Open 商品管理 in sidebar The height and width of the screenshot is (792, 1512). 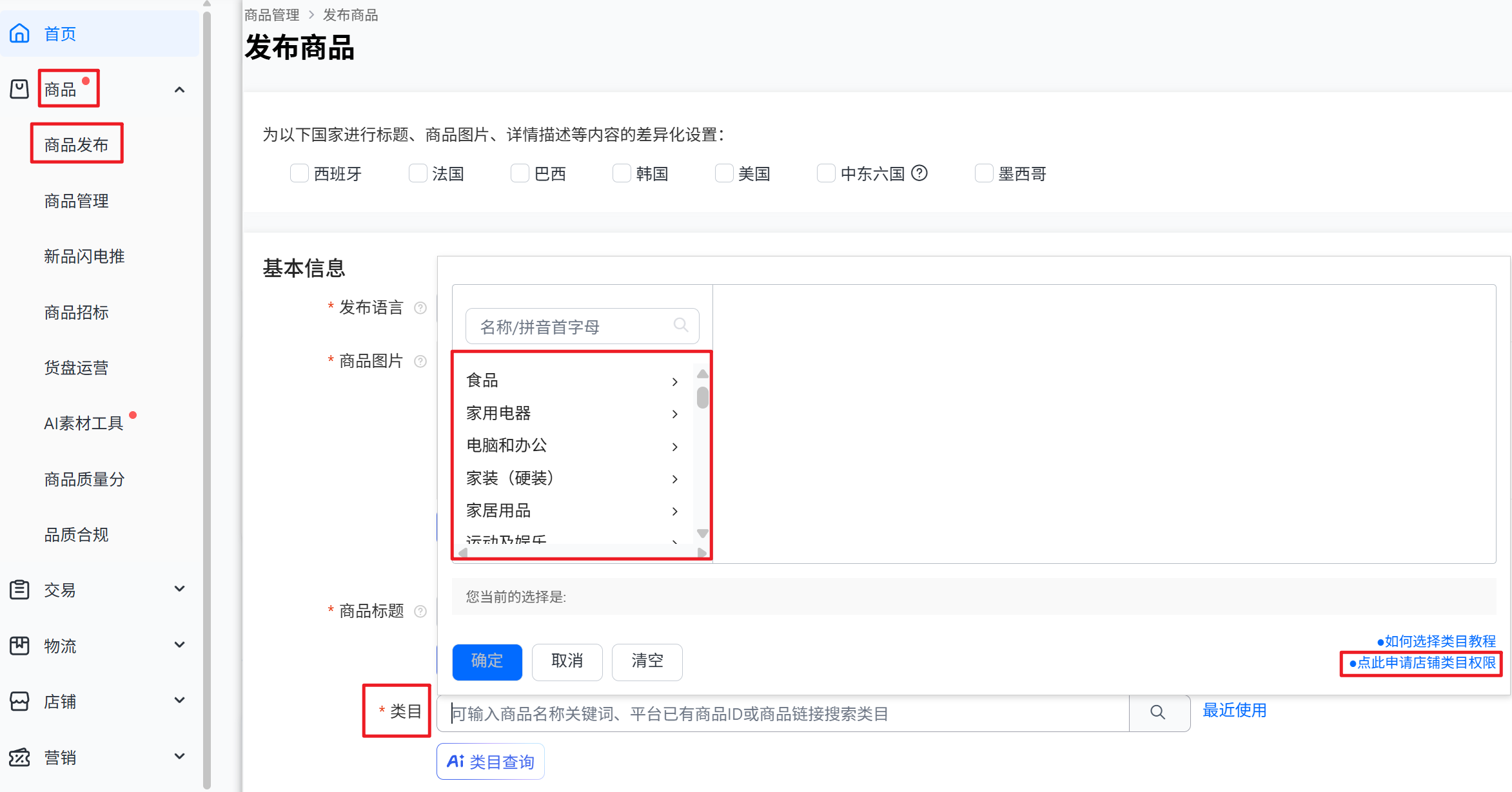(76, 201)
